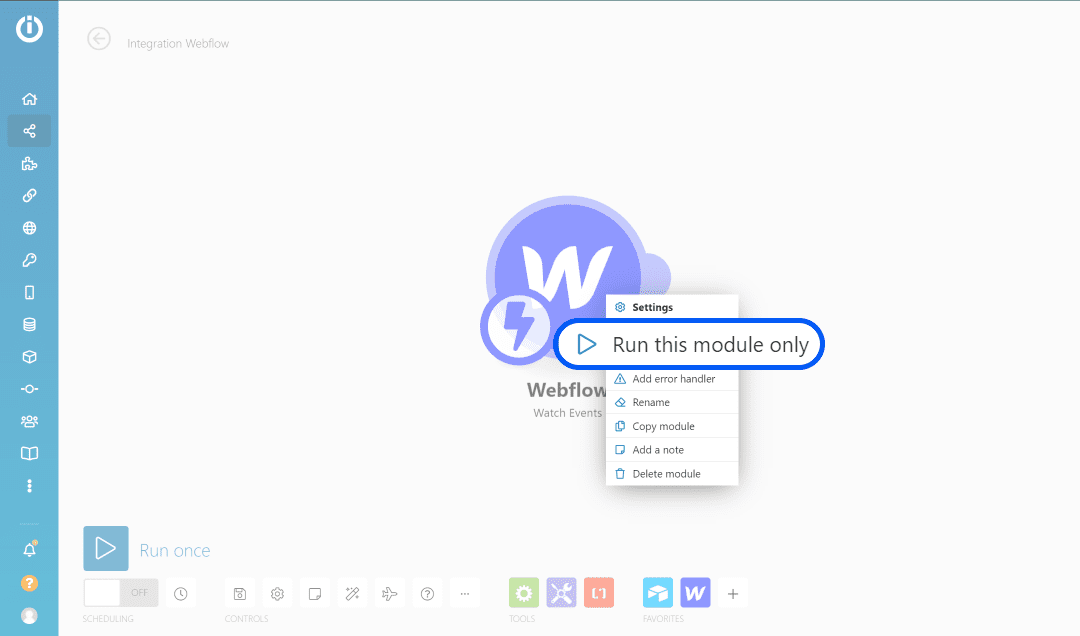Choose Copy module option
The height and width of the screenshot is (636, 1080).
point(672,427)
